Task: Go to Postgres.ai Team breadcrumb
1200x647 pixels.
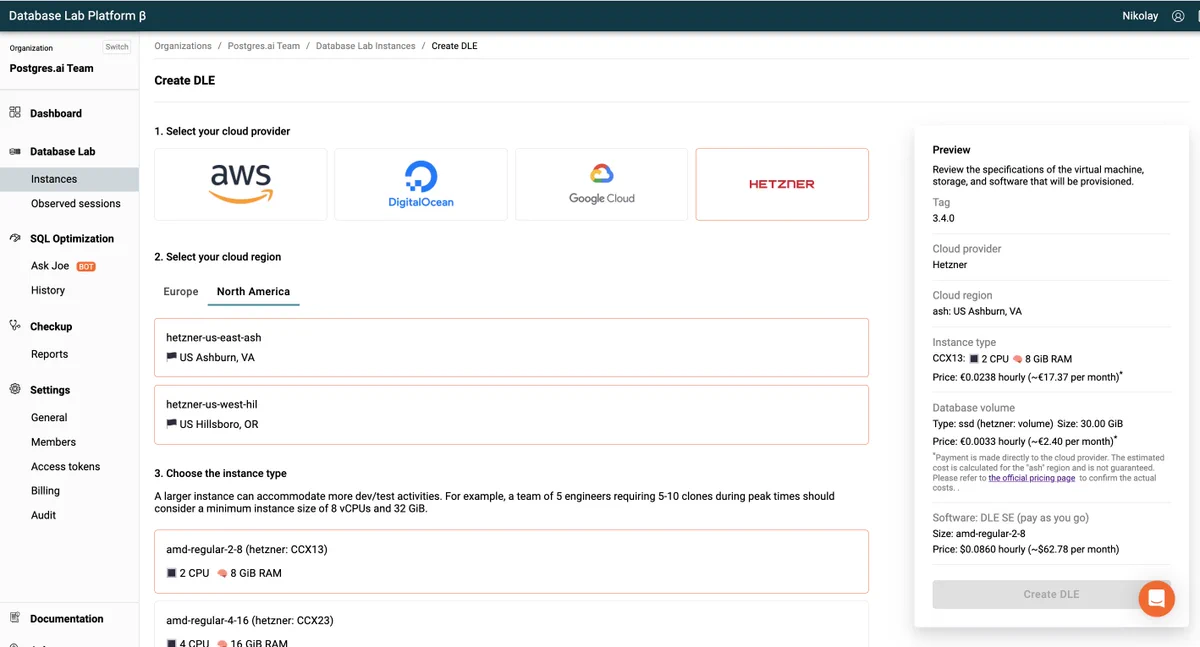Action: (264, 46)
